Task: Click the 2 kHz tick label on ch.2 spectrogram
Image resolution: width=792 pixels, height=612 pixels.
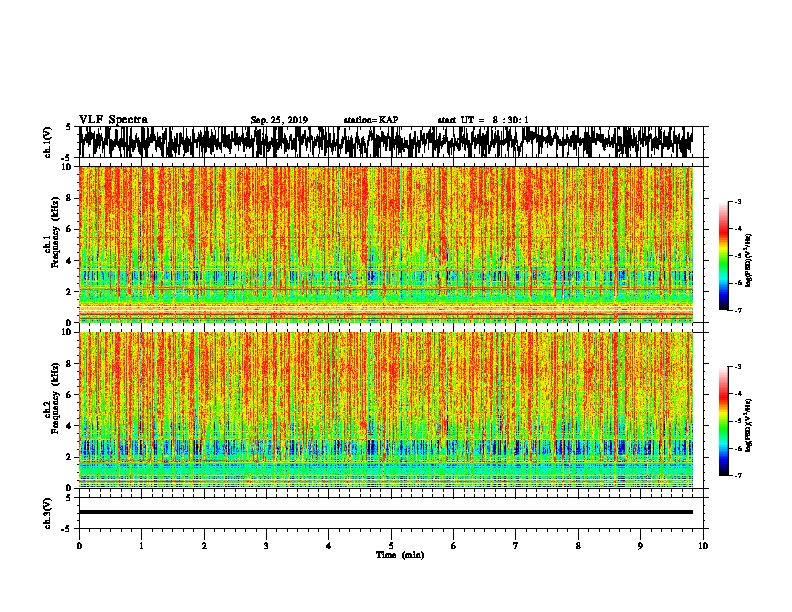Action: pyautogui.click(x=70, y=457)
